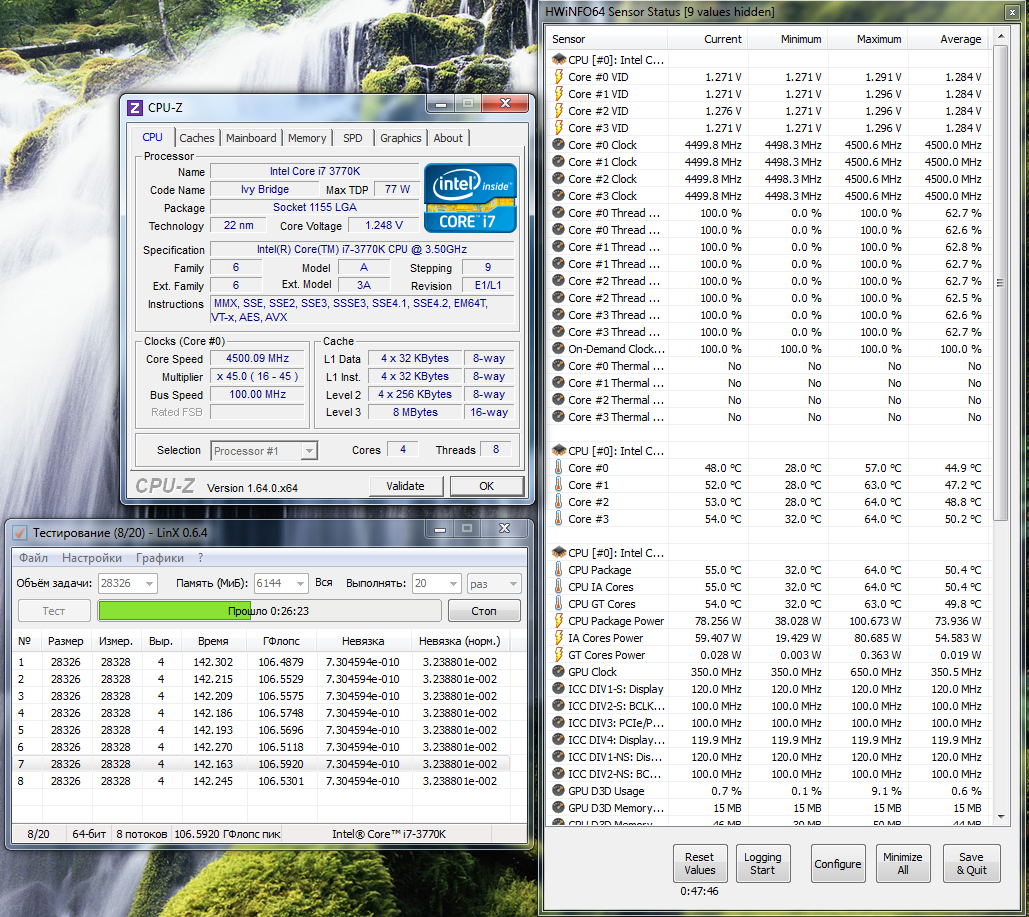Image resolution: width=1029 pixels, height=917 pixels.
Task: Switch to the Graphics tab in CPU-Z
Action: pyautogui.click(x=400, y=138)
